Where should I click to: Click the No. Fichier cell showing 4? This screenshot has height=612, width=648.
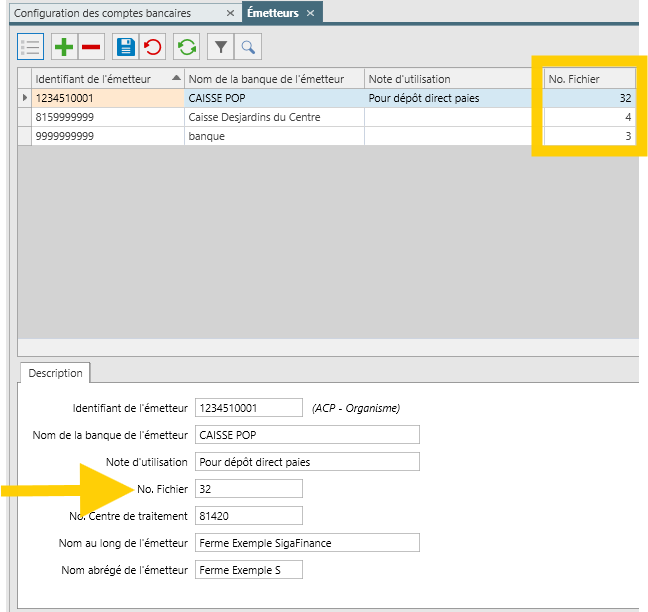click(590, 117)
